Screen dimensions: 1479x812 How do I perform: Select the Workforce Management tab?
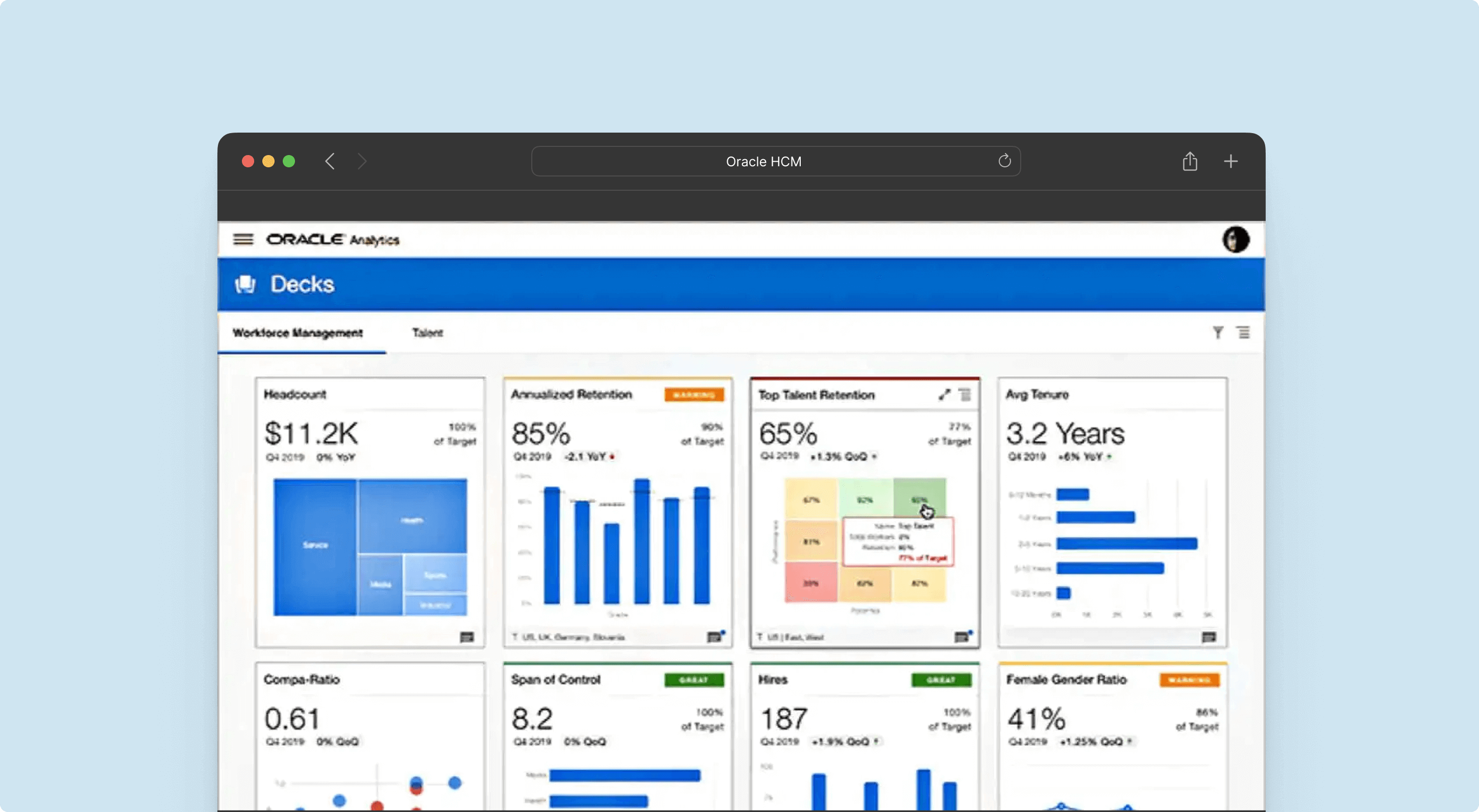click(x=297, y=332)
